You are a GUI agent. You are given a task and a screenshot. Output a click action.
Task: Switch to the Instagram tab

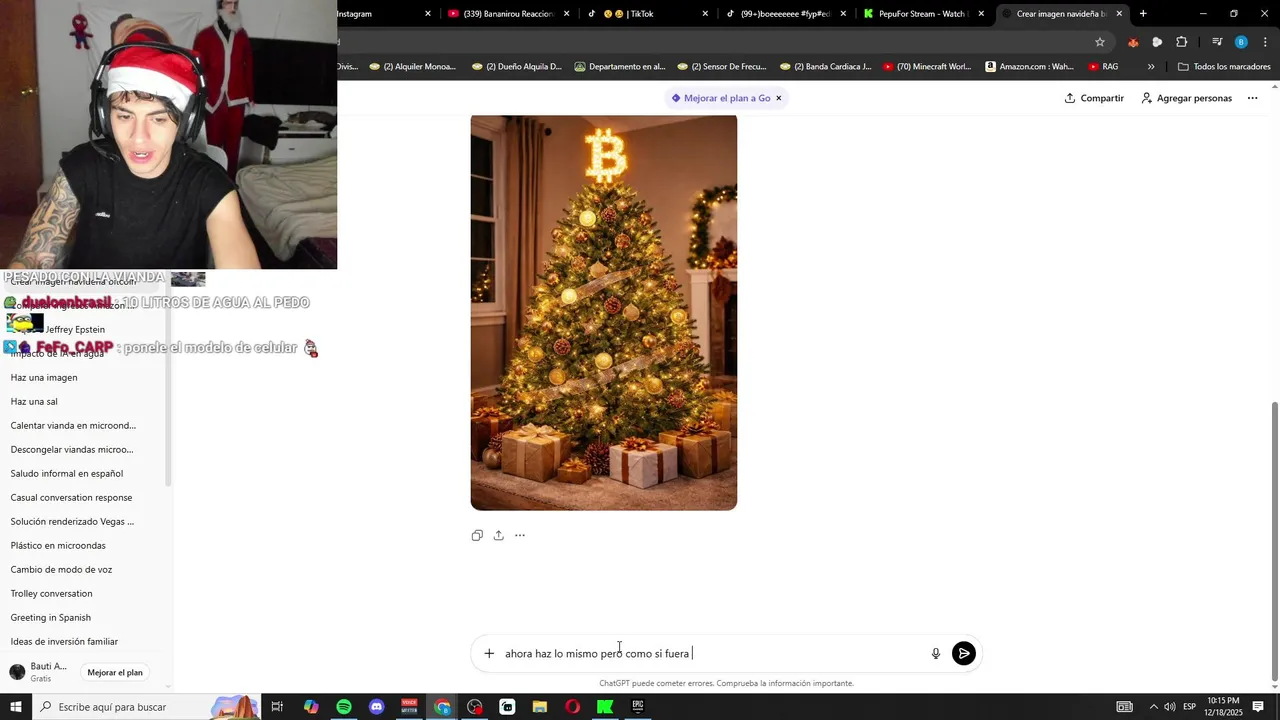click(384, 14)
